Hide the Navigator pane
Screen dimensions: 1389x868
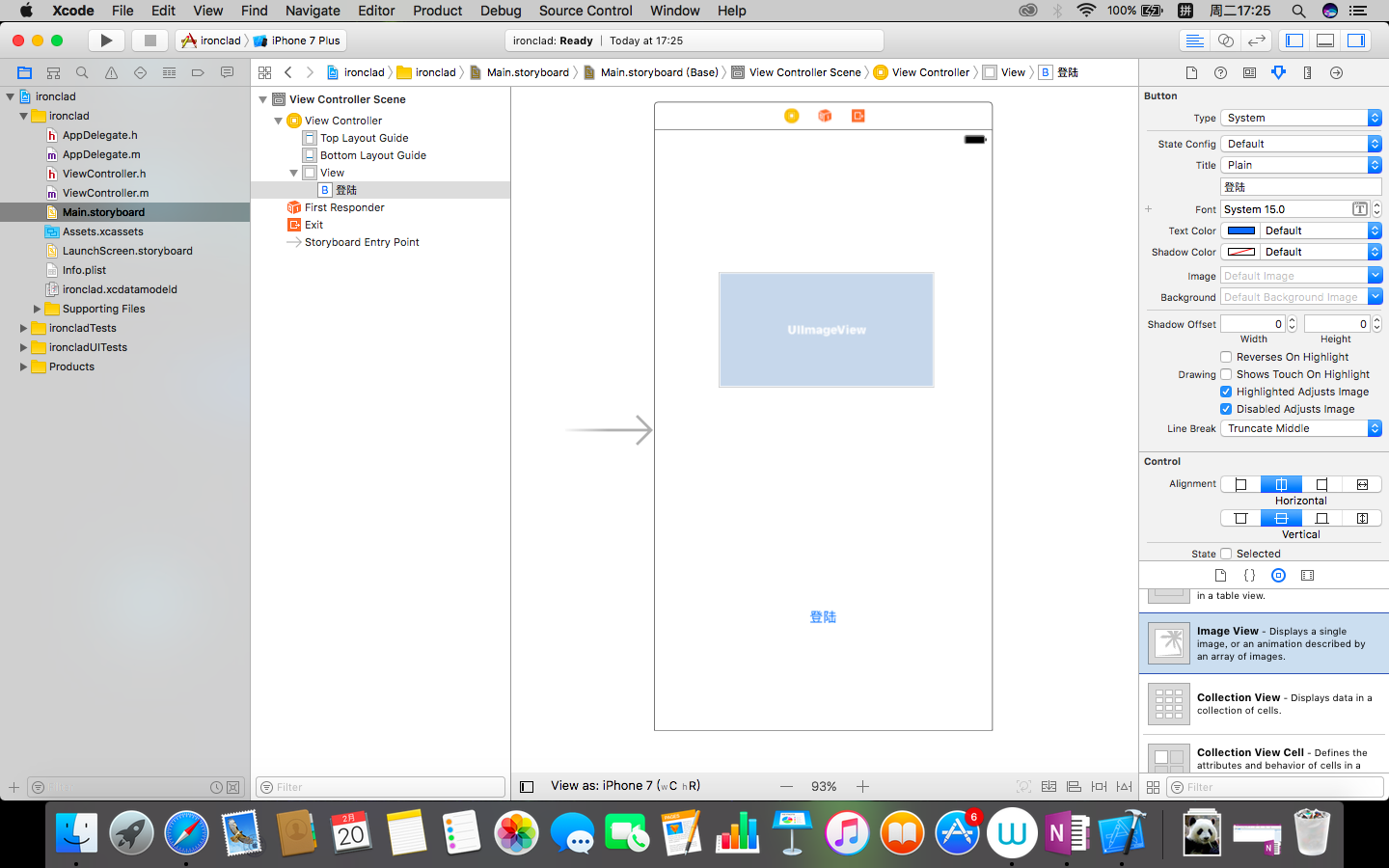pyautogui.click(x=1294, y=41)
